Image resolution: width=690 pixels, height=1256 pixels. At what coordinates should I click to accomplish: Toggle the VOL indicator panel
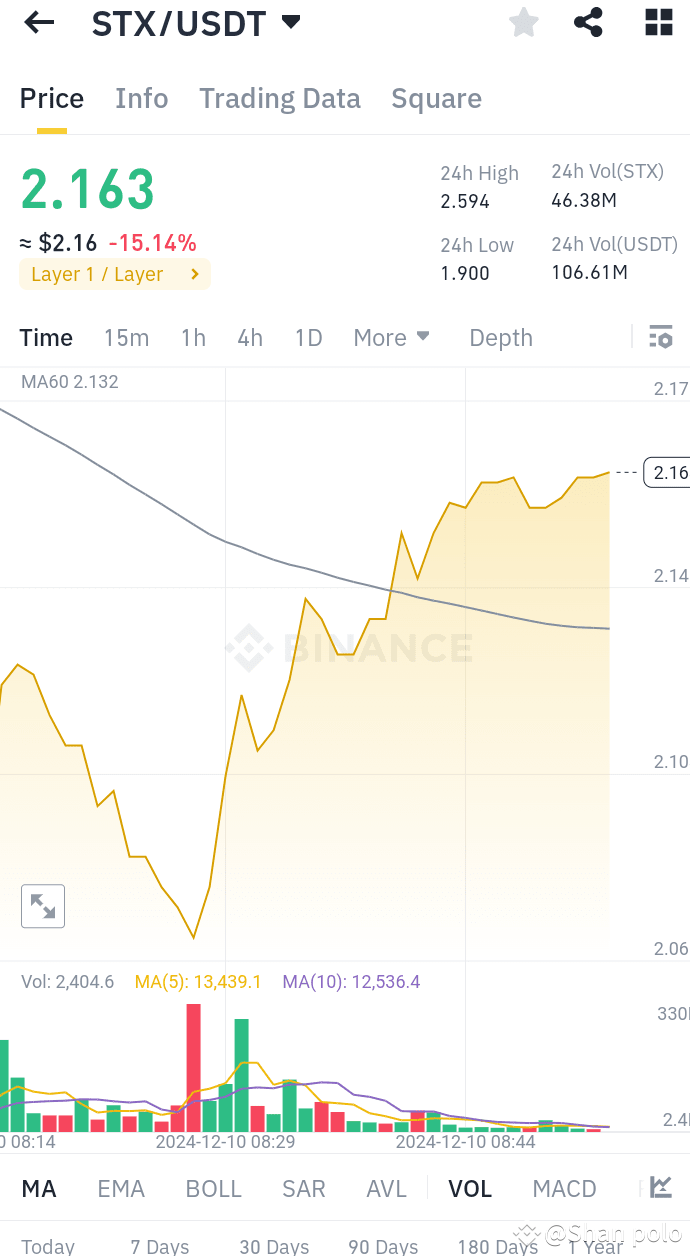(x=470, y=1188)
